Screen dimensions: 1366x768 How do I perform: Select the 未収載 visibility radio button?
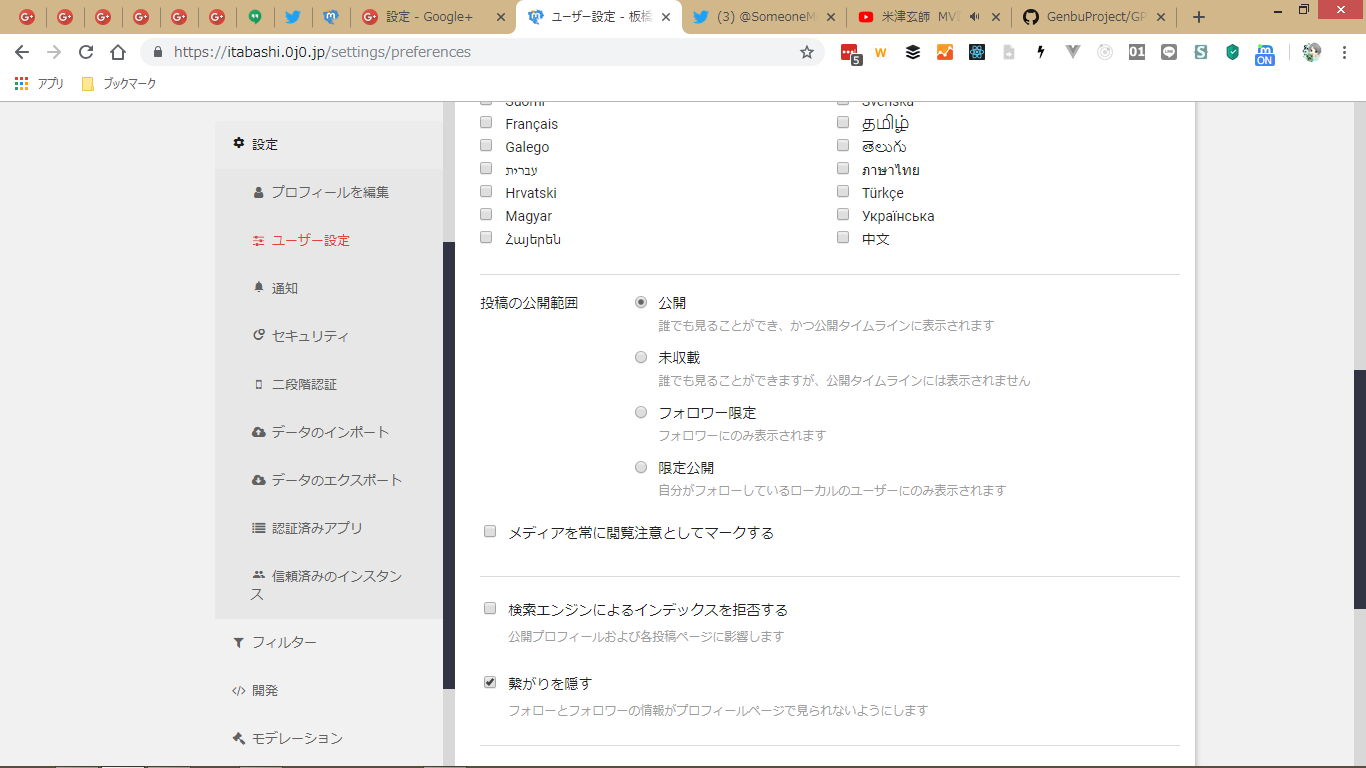[x=641, y=357]
